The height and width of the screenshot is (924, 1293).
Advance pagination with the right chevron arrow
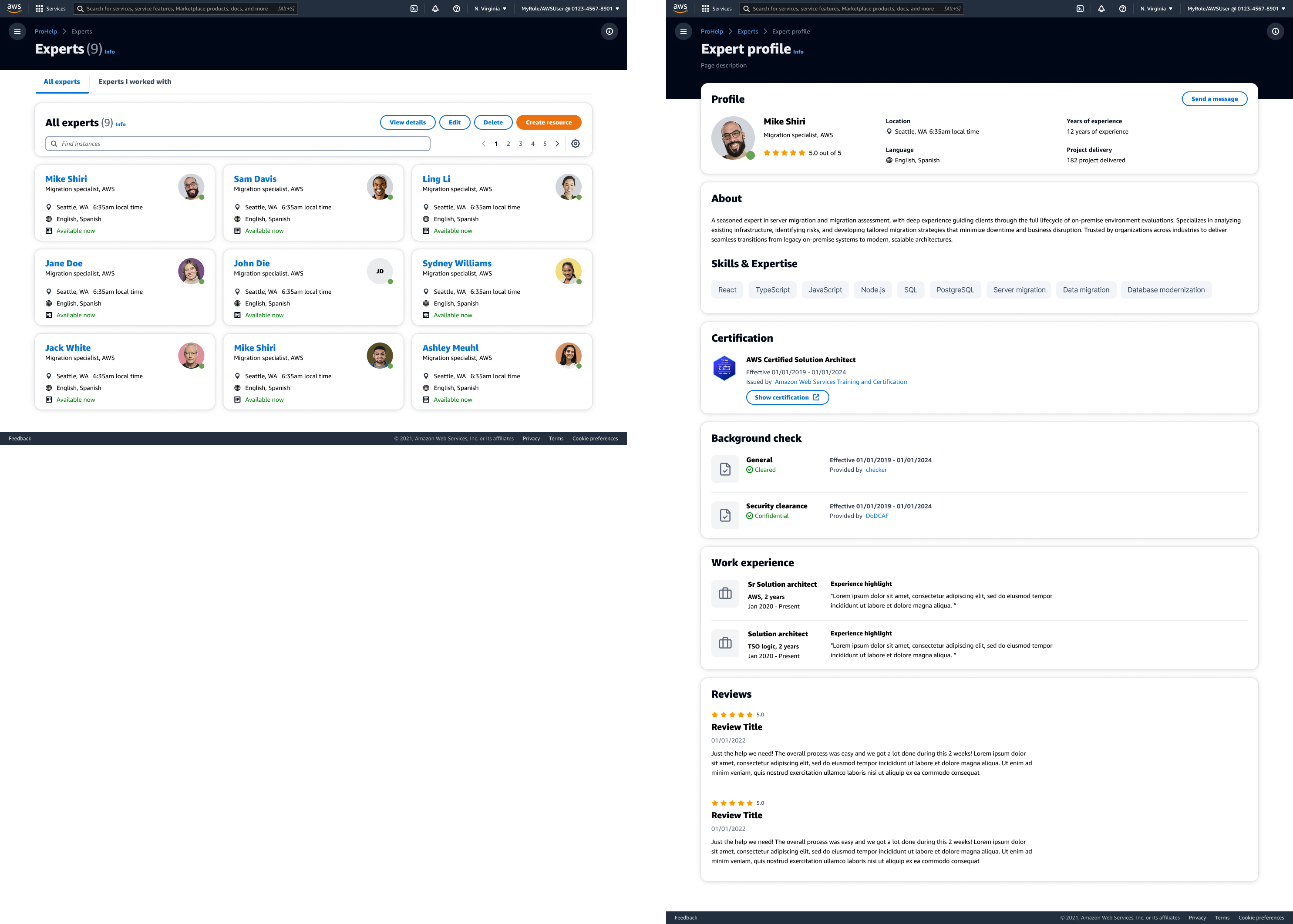click(557, 143)
